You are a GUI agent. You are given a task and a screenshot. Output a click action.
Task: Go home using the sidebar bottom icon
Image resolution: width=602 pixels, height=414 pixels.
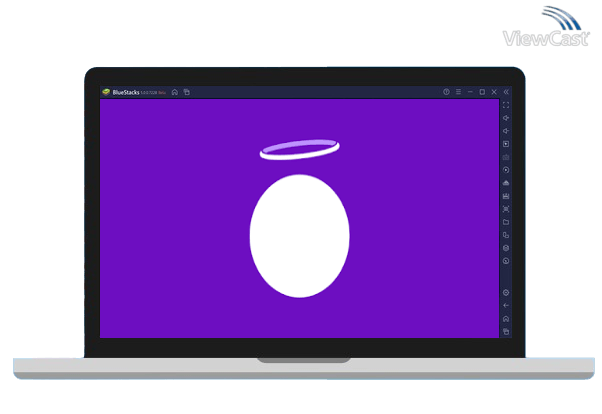coord(506,319)
